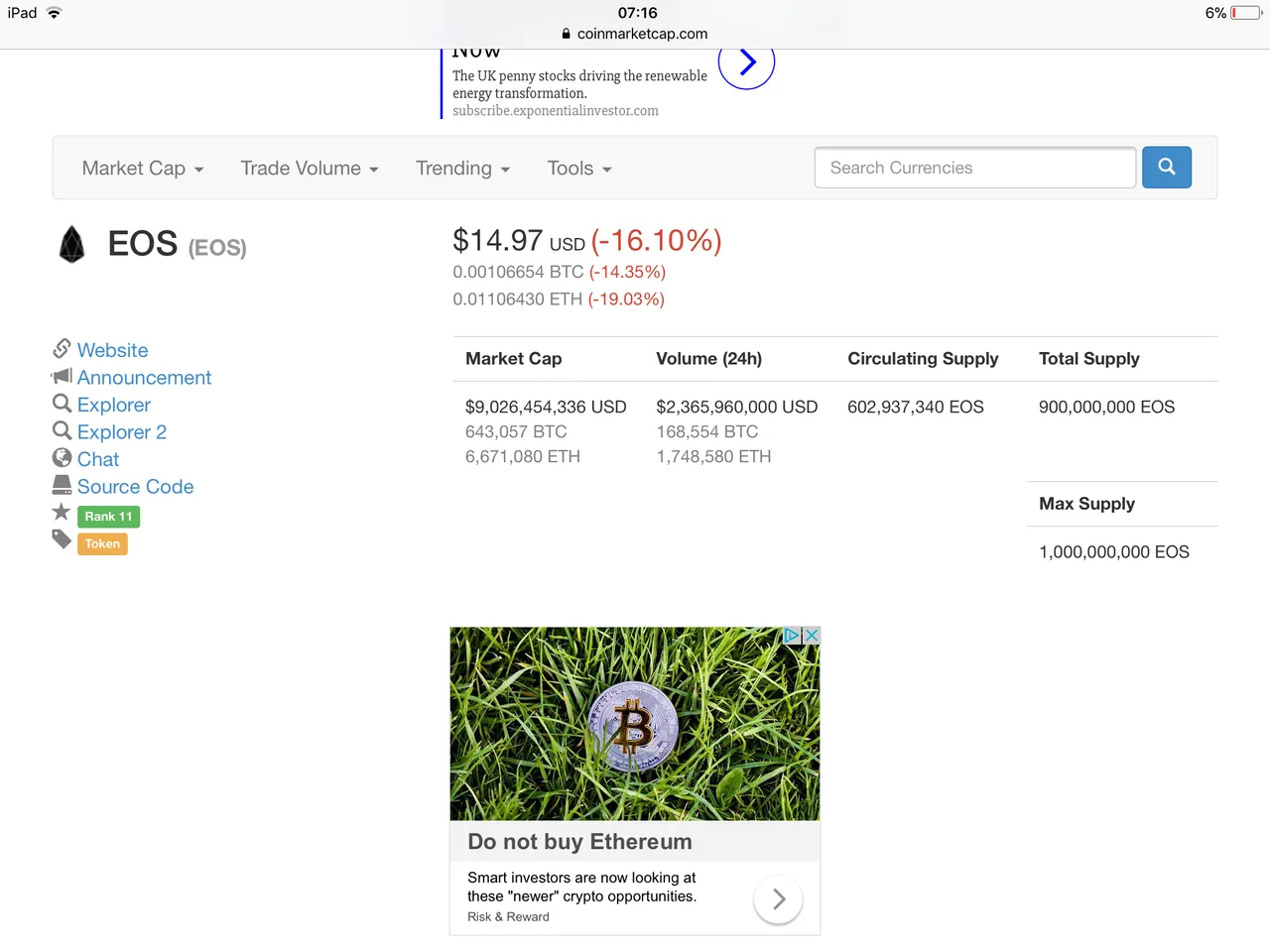
Task: Click the 602,937,340 EOS circulating supply value
Action: point(916,408)
